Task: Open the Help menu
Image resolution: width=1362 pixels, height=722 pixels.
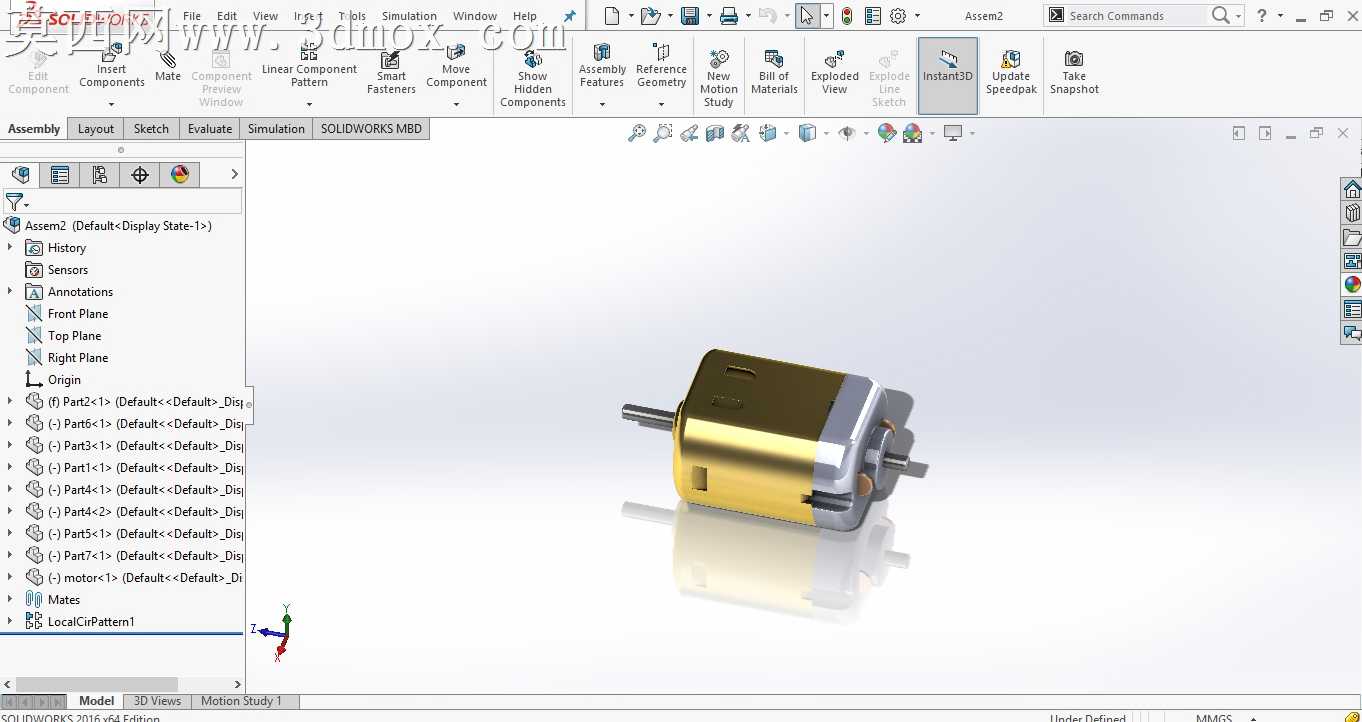Action: [525, 16]
